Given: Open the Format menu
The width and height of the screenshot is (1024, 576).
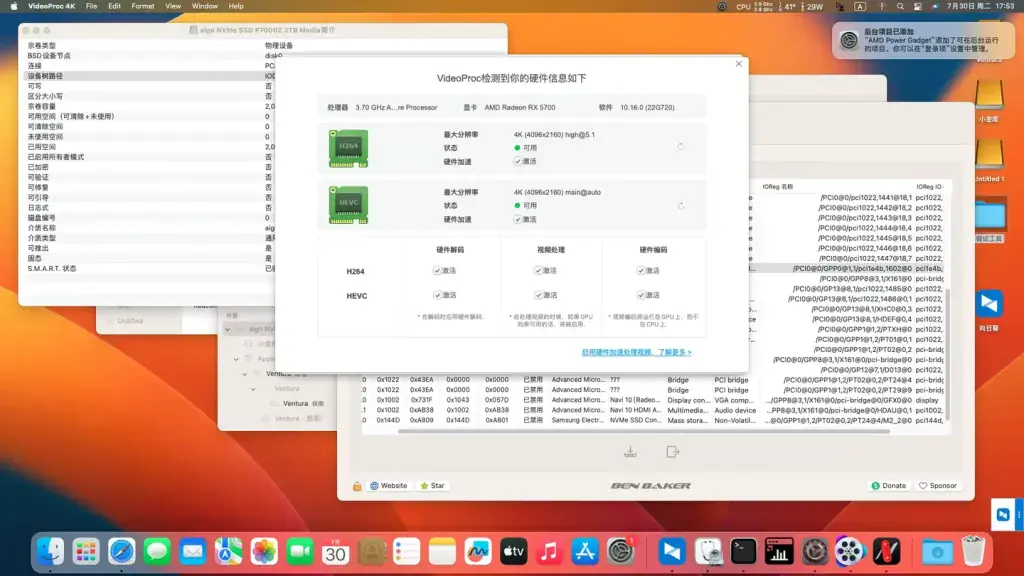Looking at the screenshot, I should tap(142, 7).
